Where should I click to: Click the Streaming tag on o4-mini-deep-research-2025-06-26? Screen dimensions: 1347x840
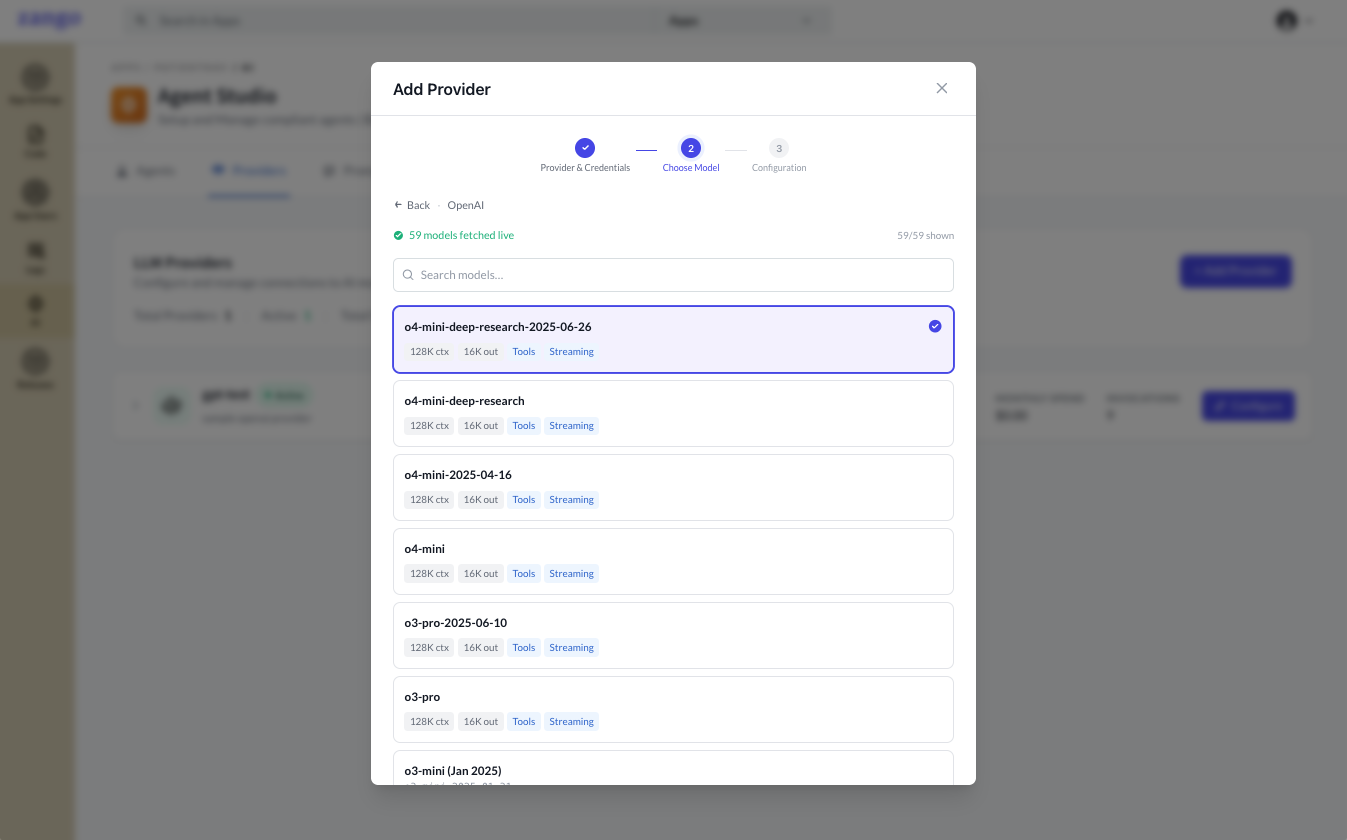click(571, 352)
